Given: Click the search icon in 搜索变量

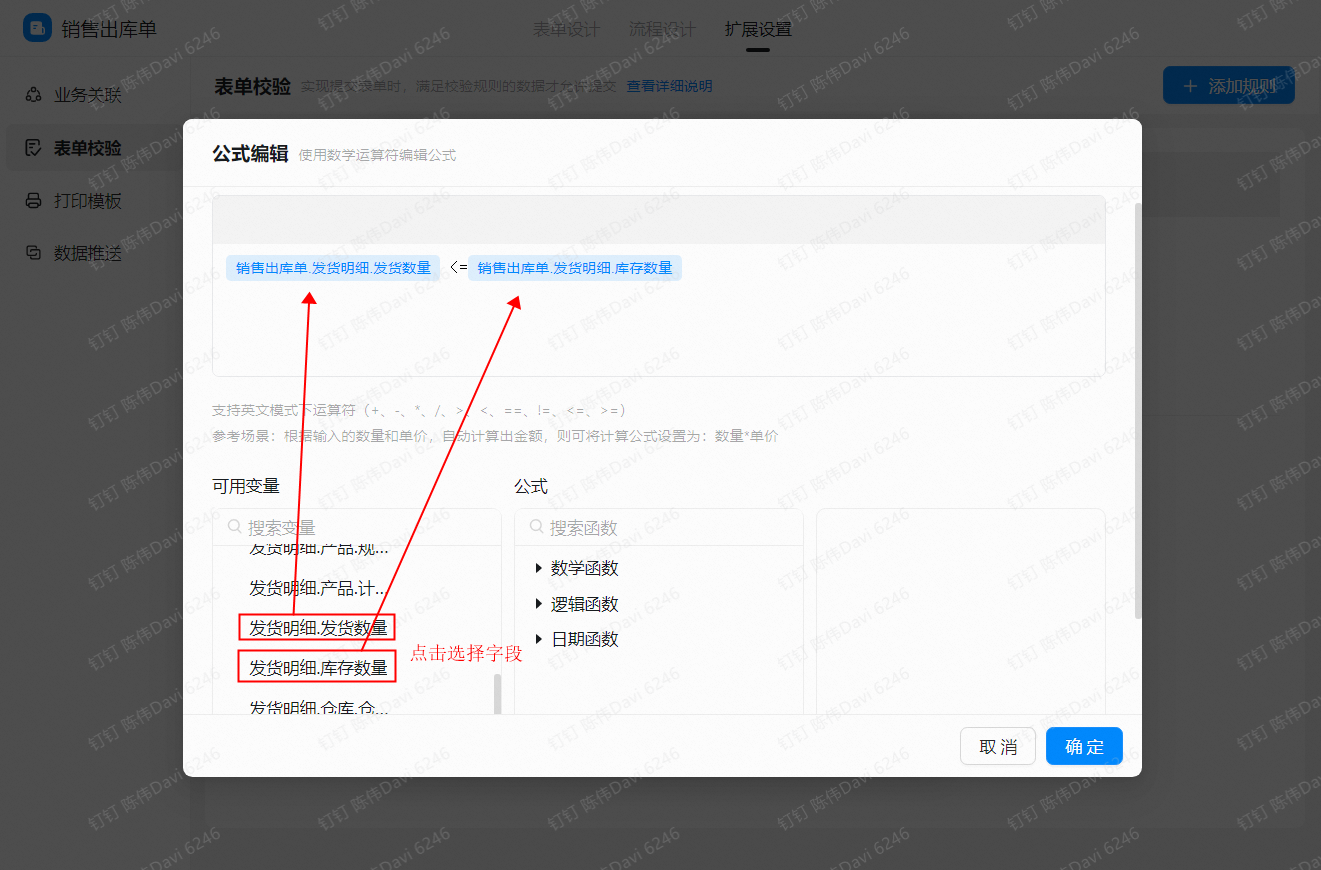Looking at the screenshot, I should pyautogui.click(x=234, y=526).
